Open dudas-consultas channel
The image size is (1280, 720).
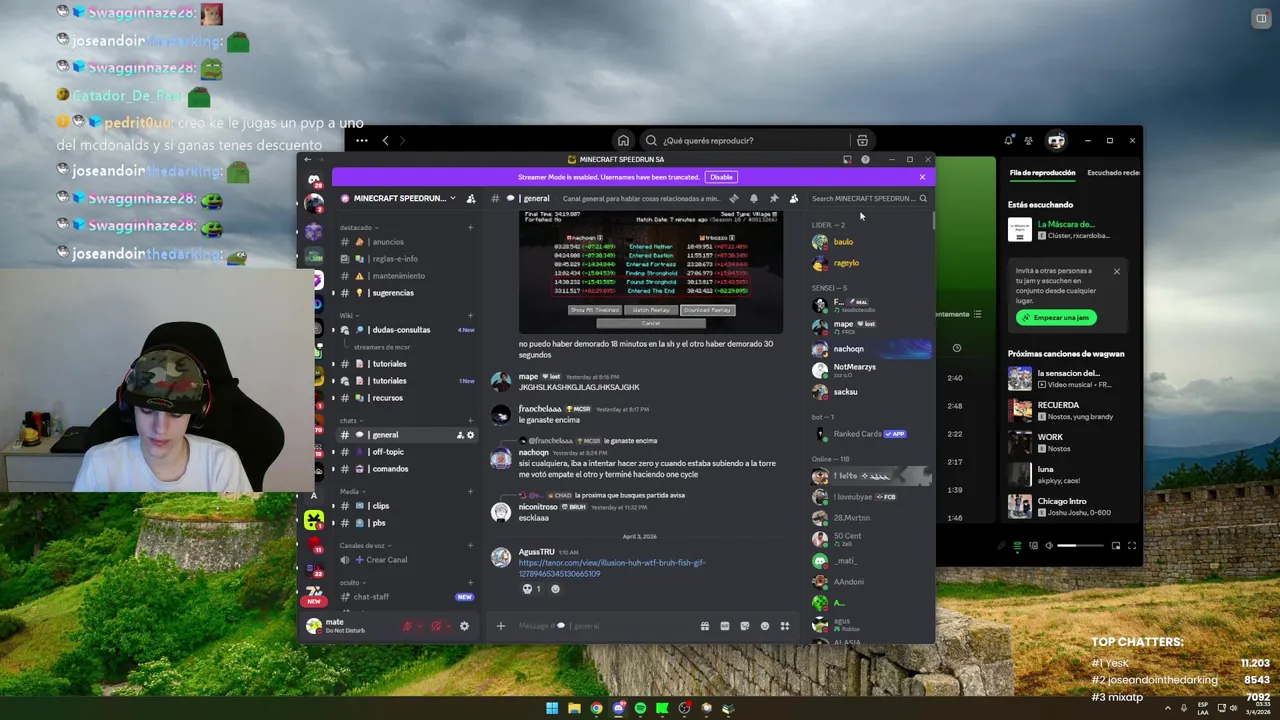tap(405, 330)
